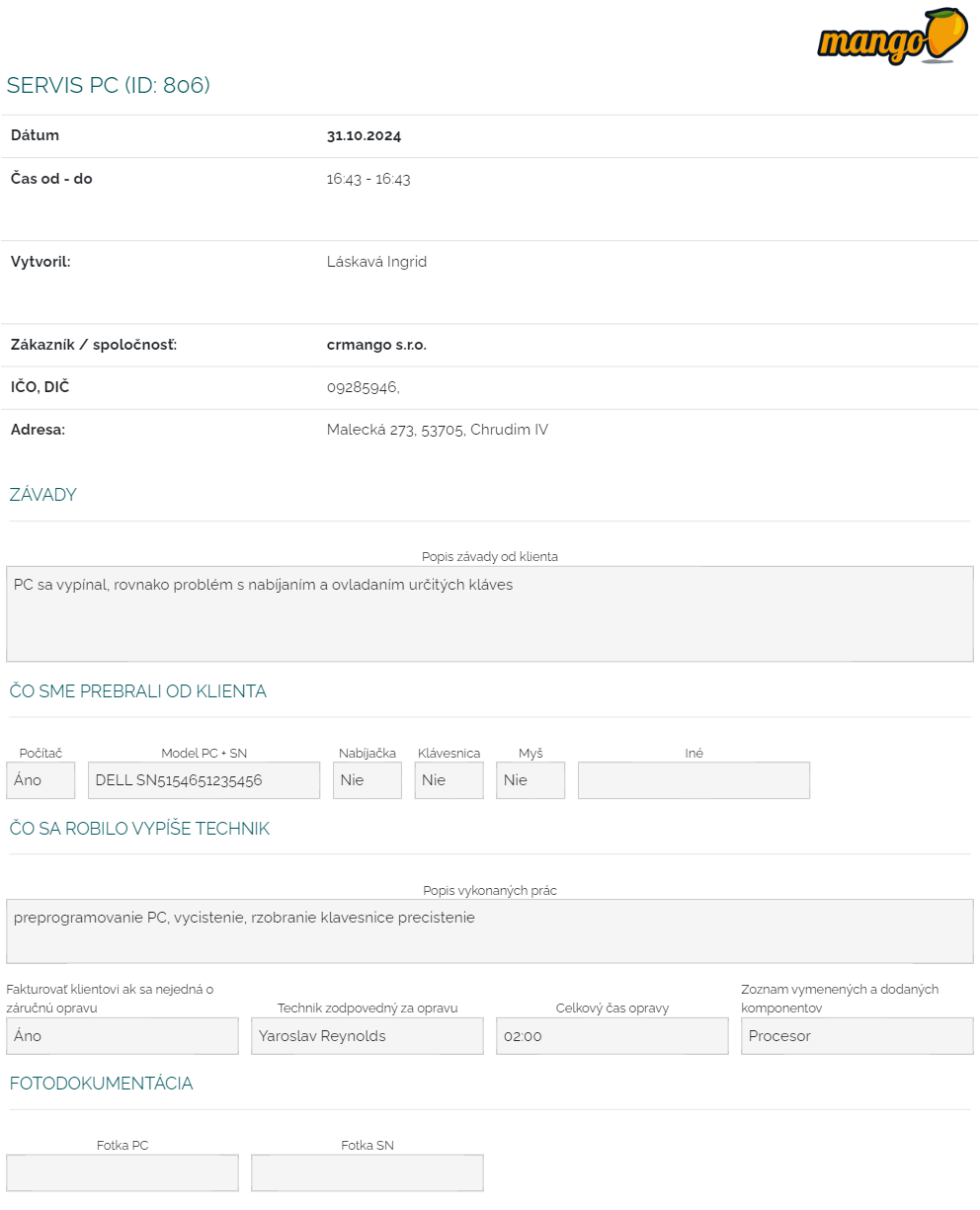Click the Zoznam vymenených a dodaných komponentov label
The image size is (980, 1210).
840,999
